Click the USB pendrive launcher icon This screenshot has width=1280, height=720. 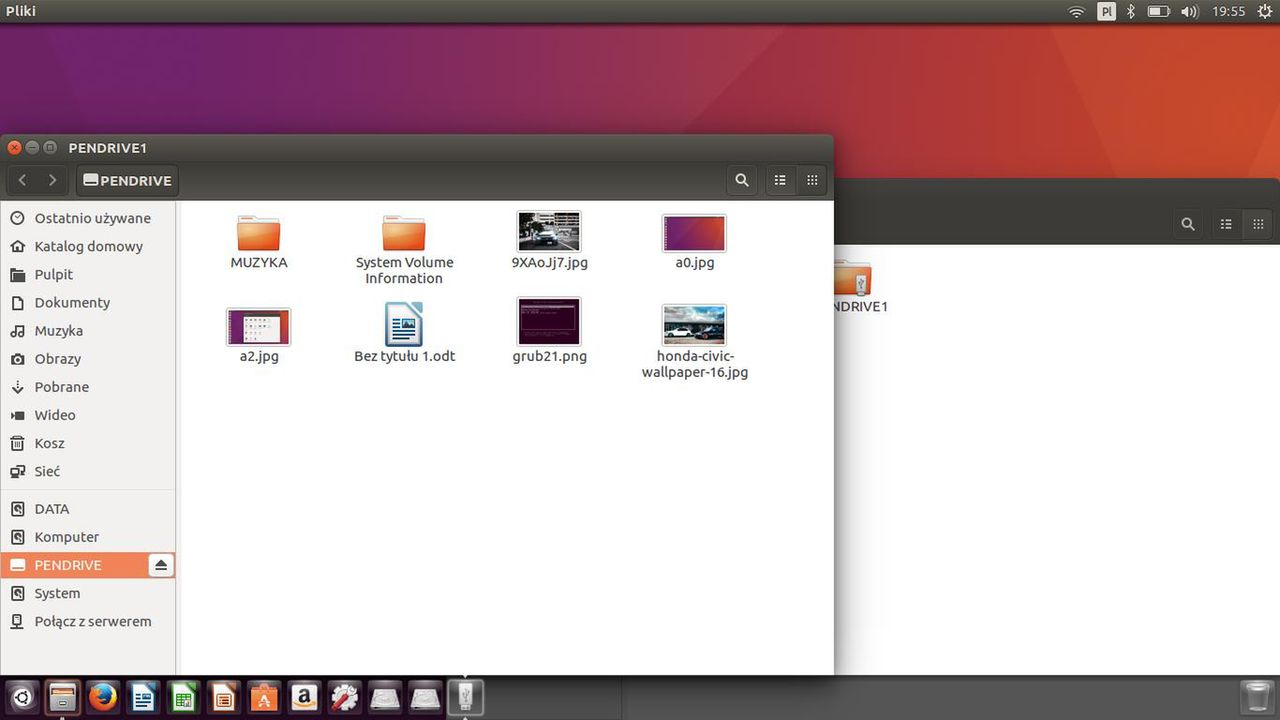[x=465, y=697]
